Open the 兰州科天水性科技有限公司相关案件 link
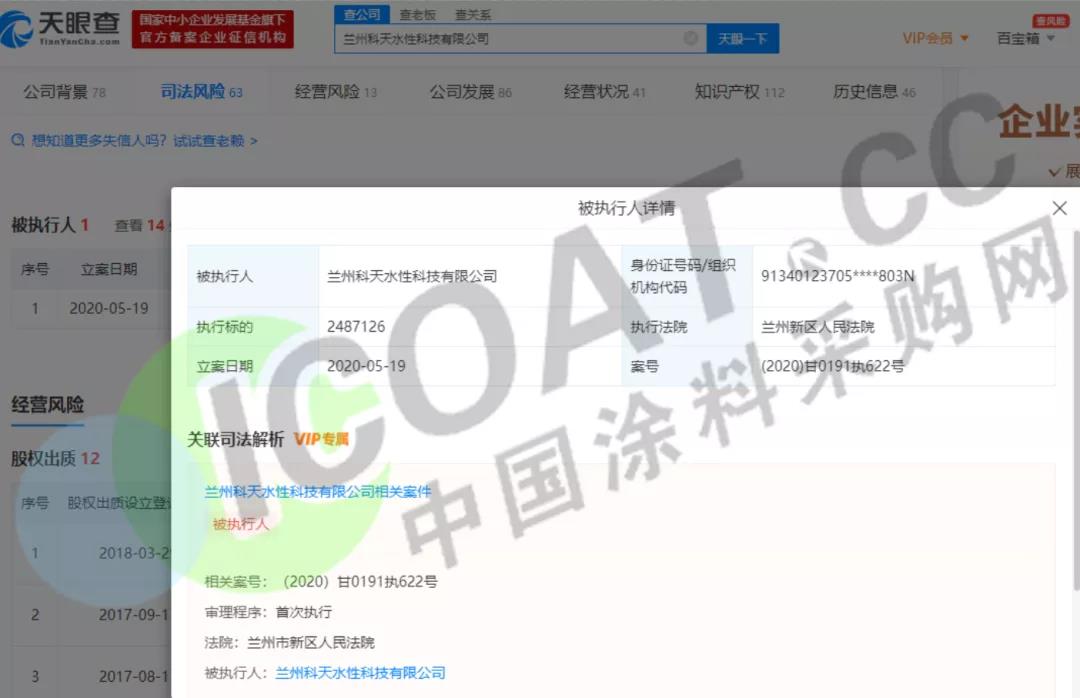This screenshot has height=698, width=1080. (x=318, y=491)
